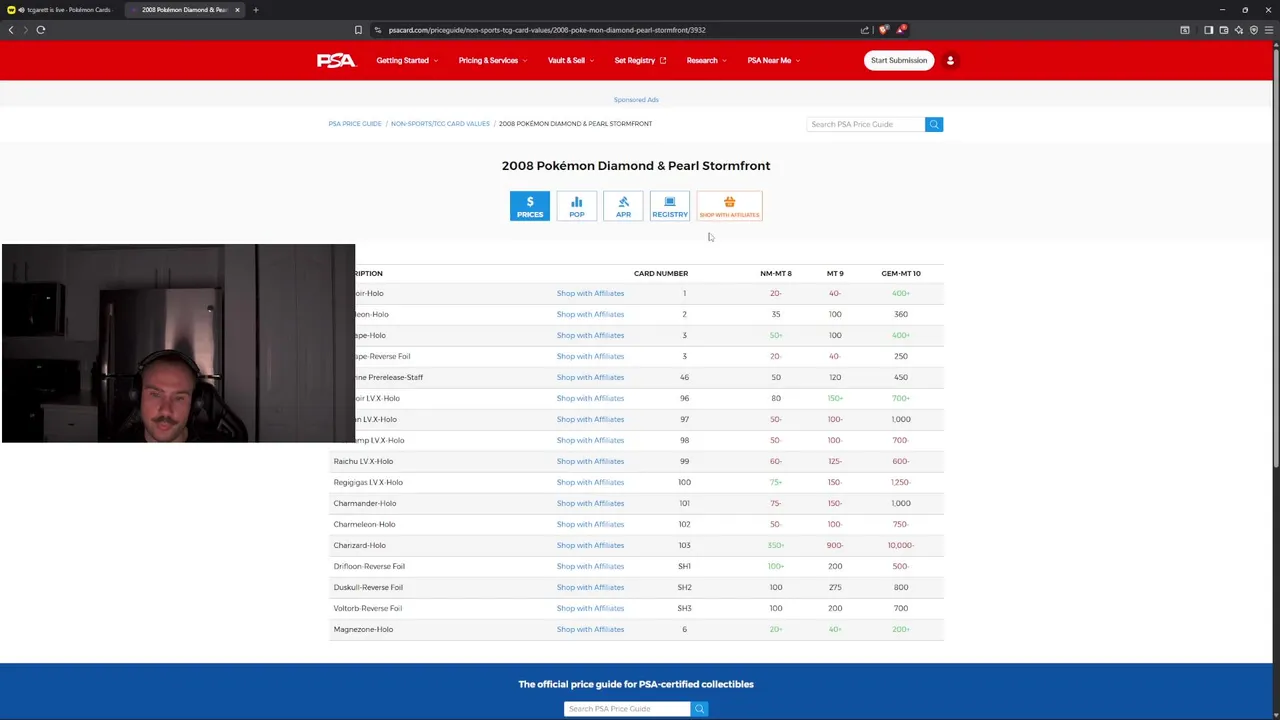Image resolution: width=1280 pixels, height=720 pixels.
Task: Mute the speaker icon on the tcgarett tab
Action: coord(21,10)
